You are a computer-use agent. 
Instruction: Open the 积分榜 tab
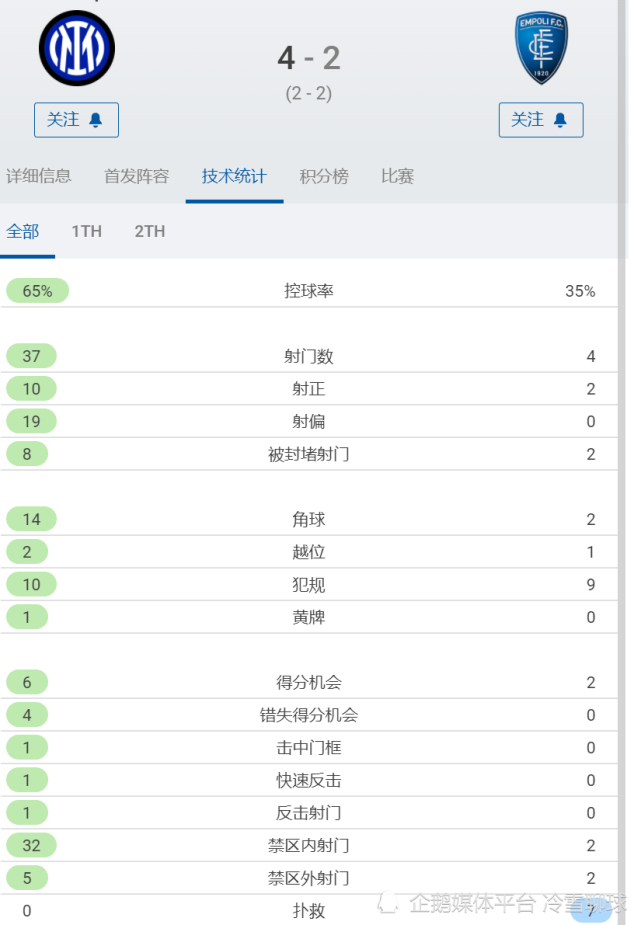[324, 176]
